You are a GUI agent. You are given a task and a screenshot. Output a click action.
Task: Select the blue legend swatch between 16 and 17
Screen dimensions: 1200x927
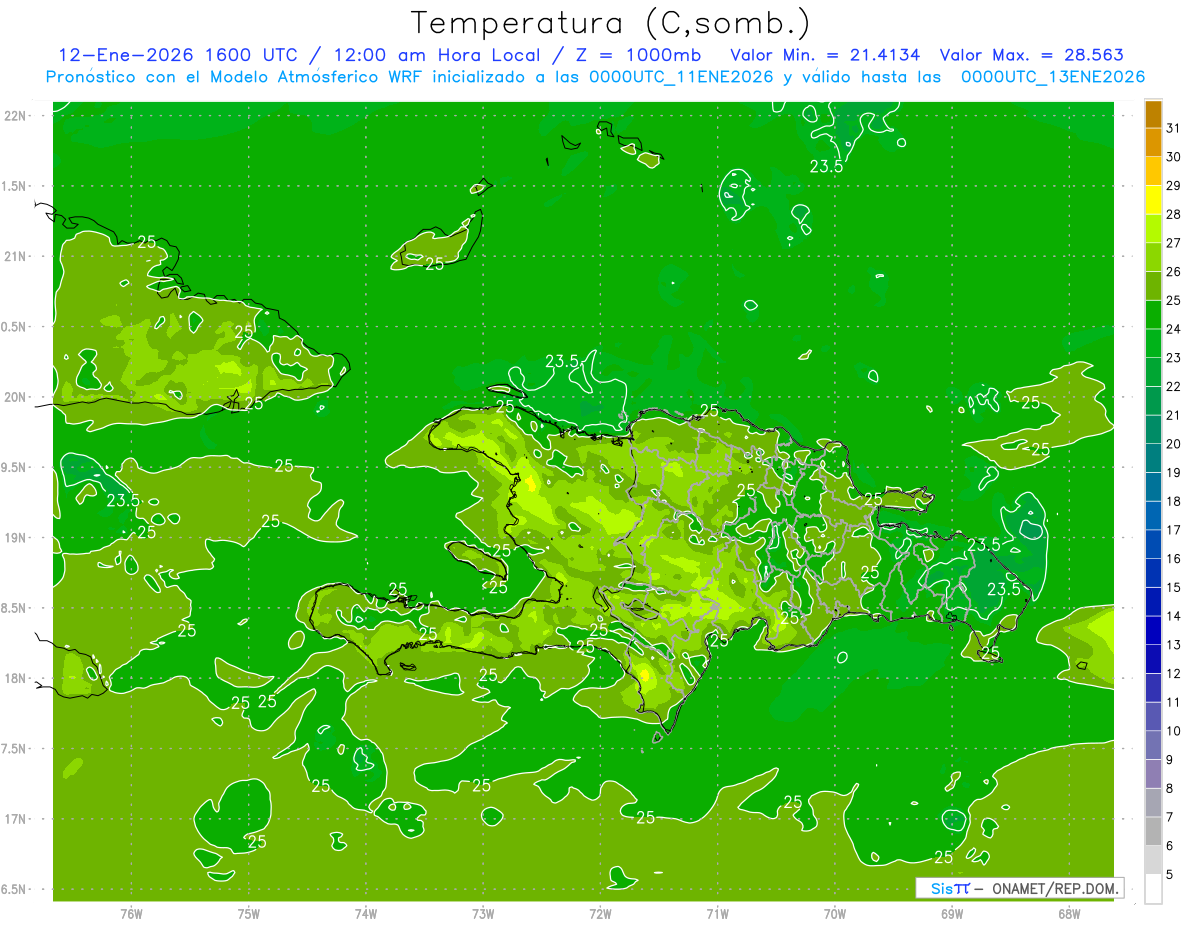point(1153,544)
